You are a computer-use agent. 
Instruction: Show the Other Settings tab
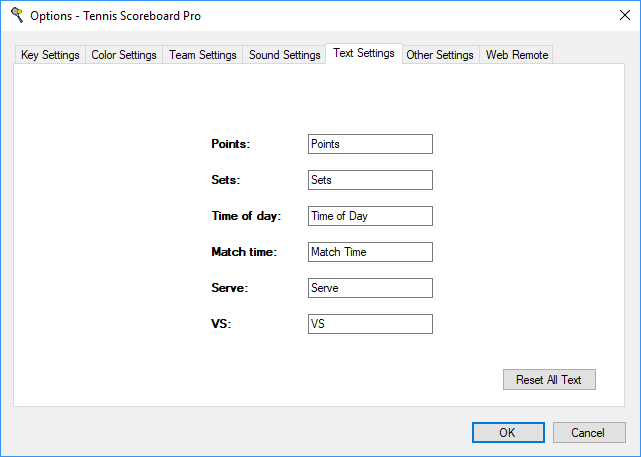coord(440,55)
